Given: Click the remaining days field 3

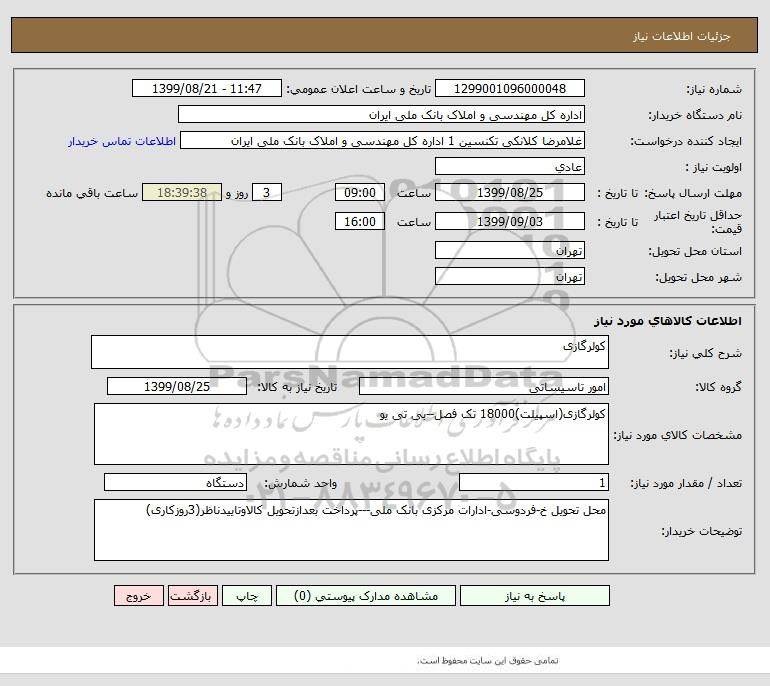Looking at the screenshot, I should [x=267, y=192].
